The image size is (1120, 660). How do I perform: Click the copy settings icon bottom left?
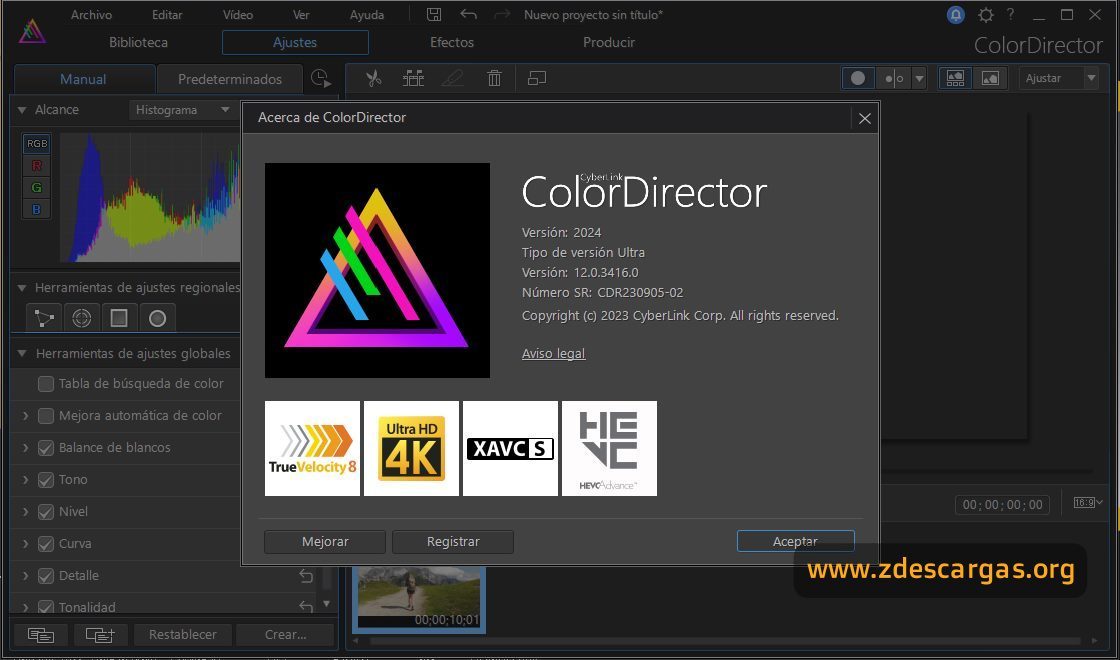[41, 634]
